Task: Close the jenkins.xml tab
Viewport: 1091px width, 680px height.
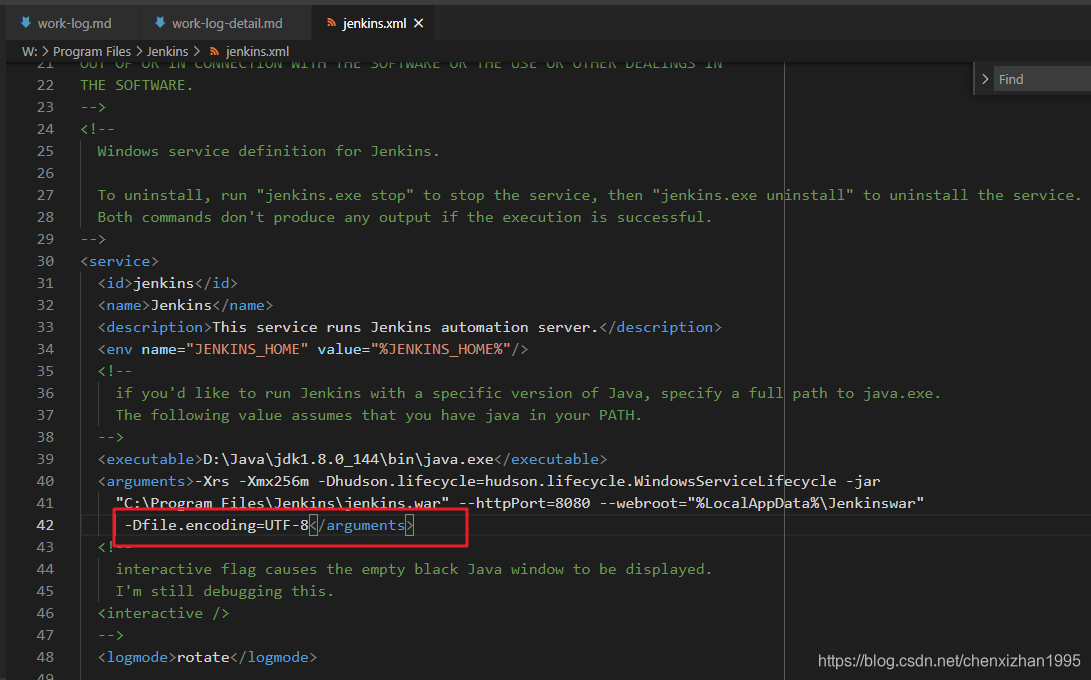Action: click(419, 23)
